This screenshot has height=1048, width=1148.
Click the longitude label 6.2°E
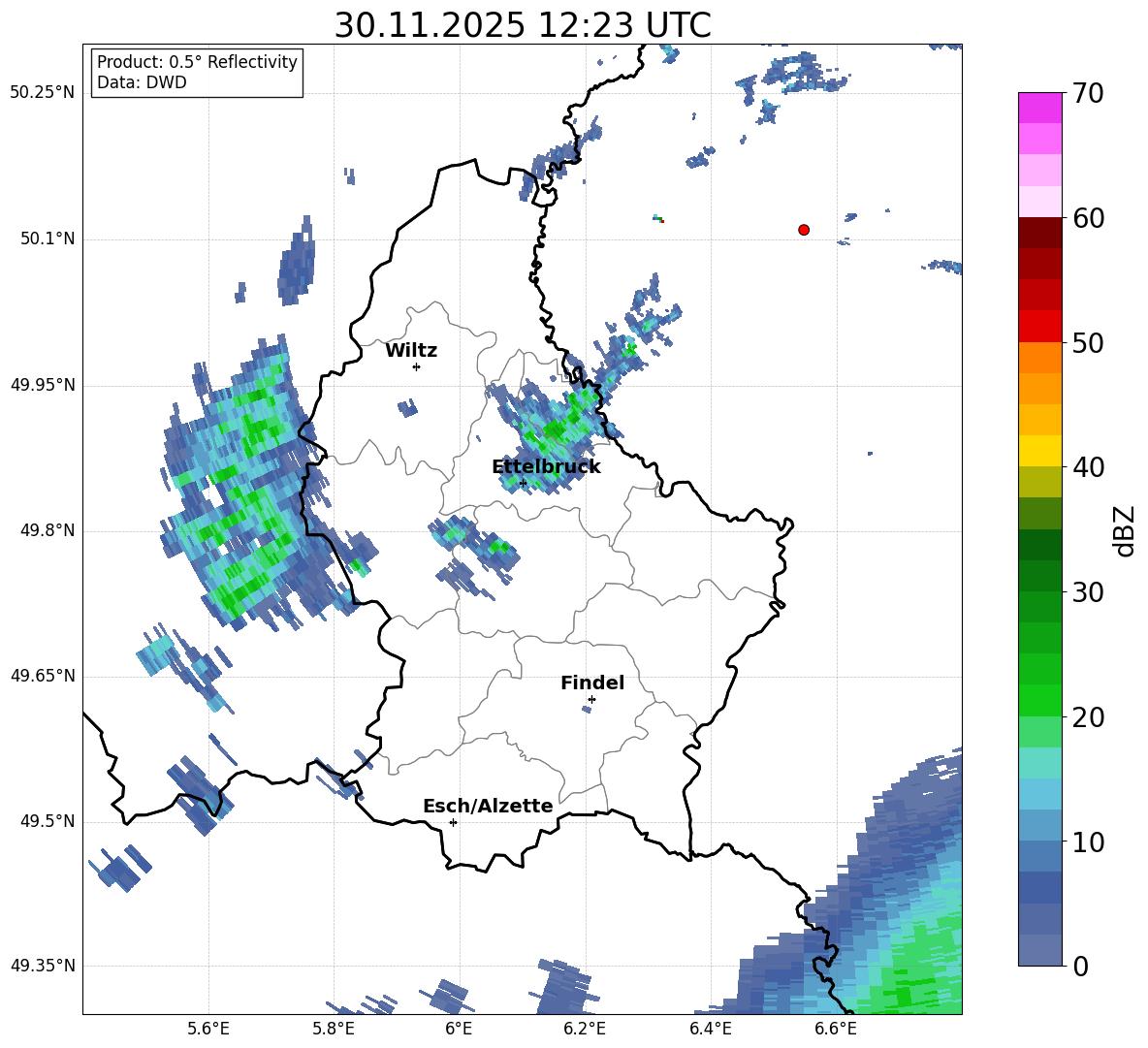[x=585, y=1029]
